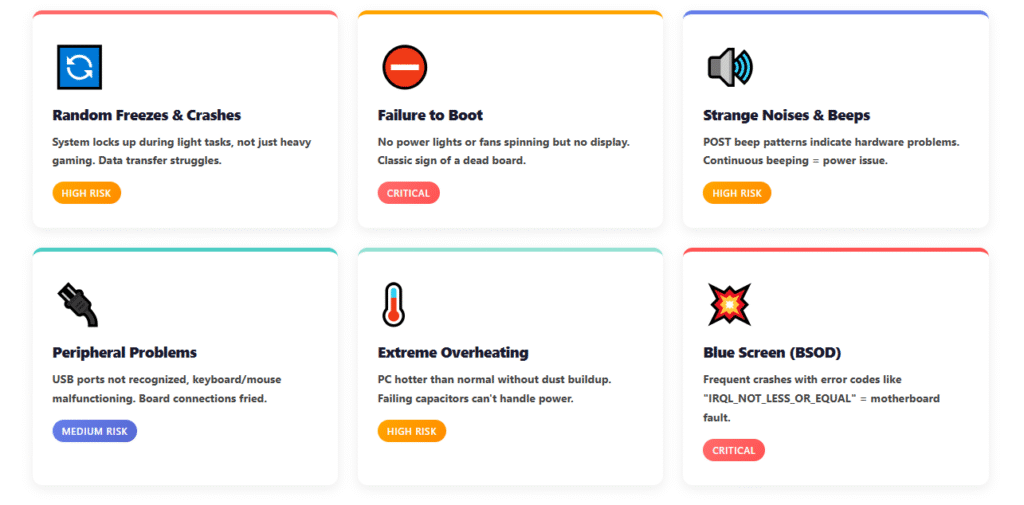The width and height of the screenshot is (1024, 505).
Task: Click Critical badge under Failure to Boot
Action: [408, 193]
